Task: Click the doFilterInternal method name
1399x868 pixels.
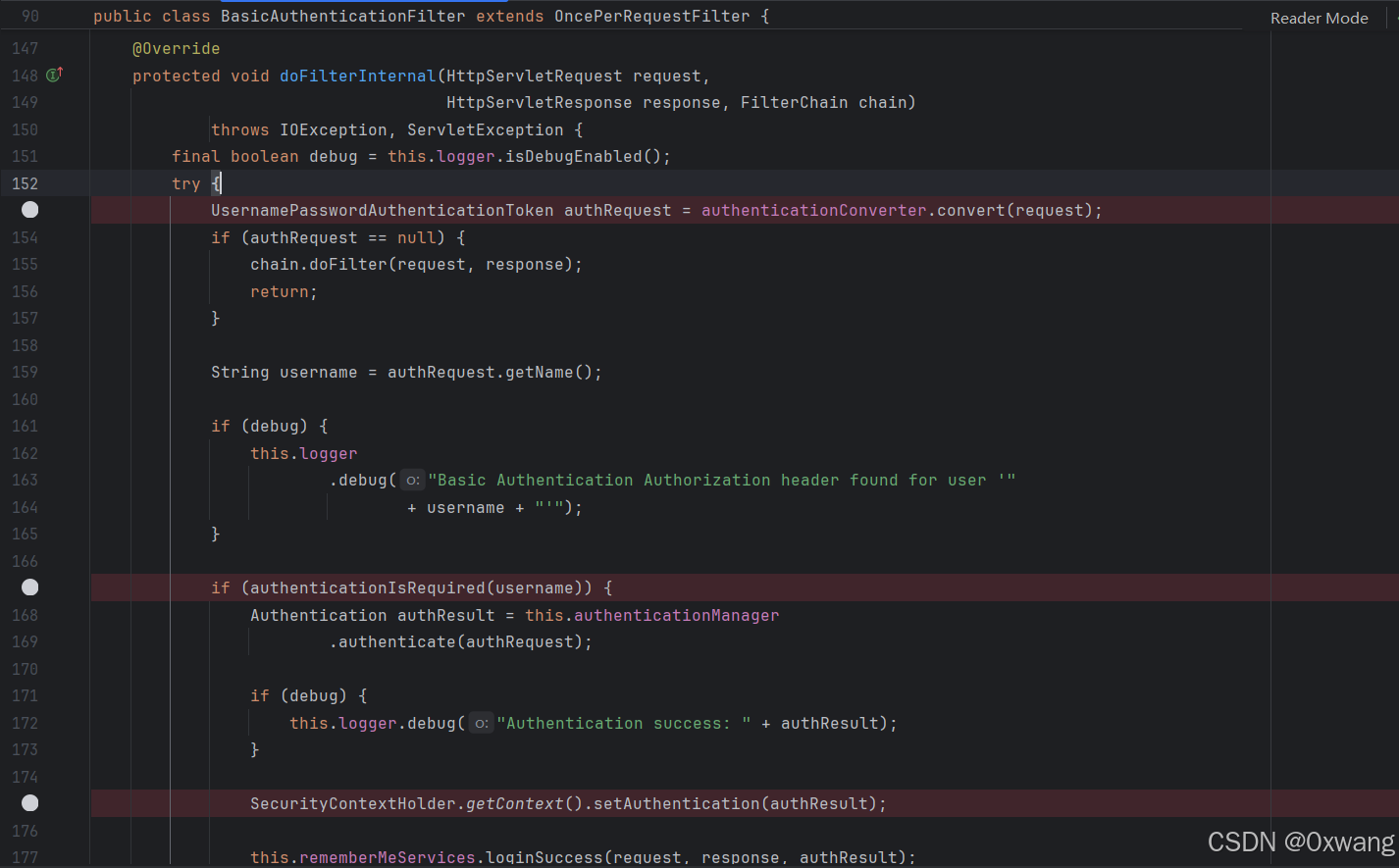Action: click(x=358, y=76)
